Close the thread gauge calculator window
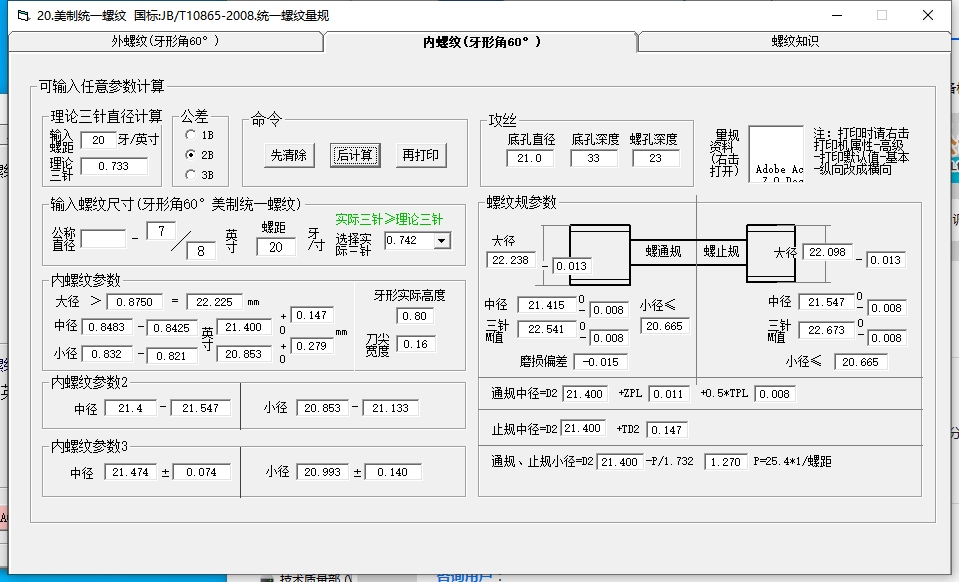The width and height of the screenshot is (959, 582). click(x=929, y=15)
